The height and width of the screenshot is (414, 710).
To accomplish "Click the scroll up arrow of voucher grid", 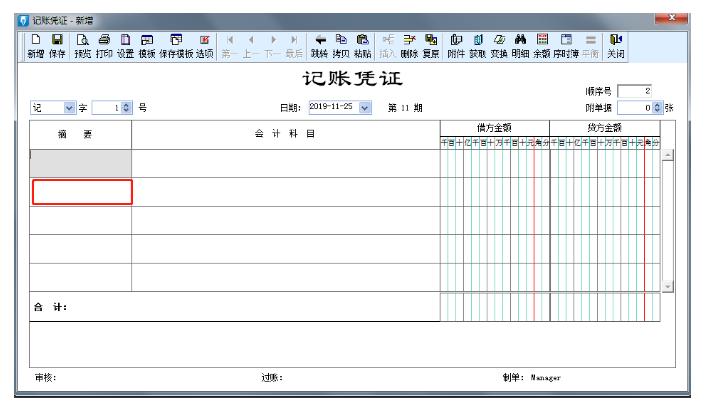I will pyautogui.click(x=667, y=155).
